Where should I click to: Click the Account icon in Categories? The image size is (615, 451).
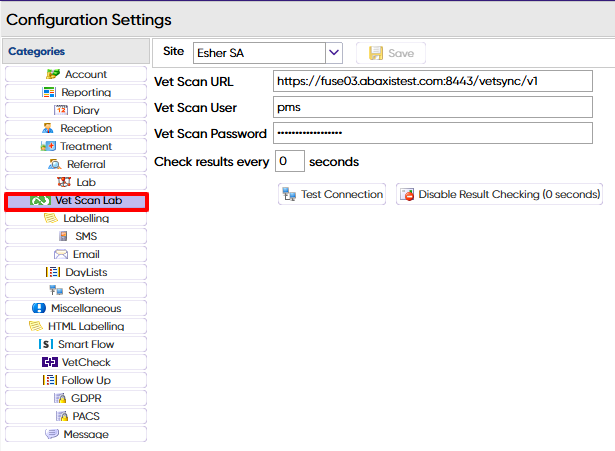click(x=53, y=74)
